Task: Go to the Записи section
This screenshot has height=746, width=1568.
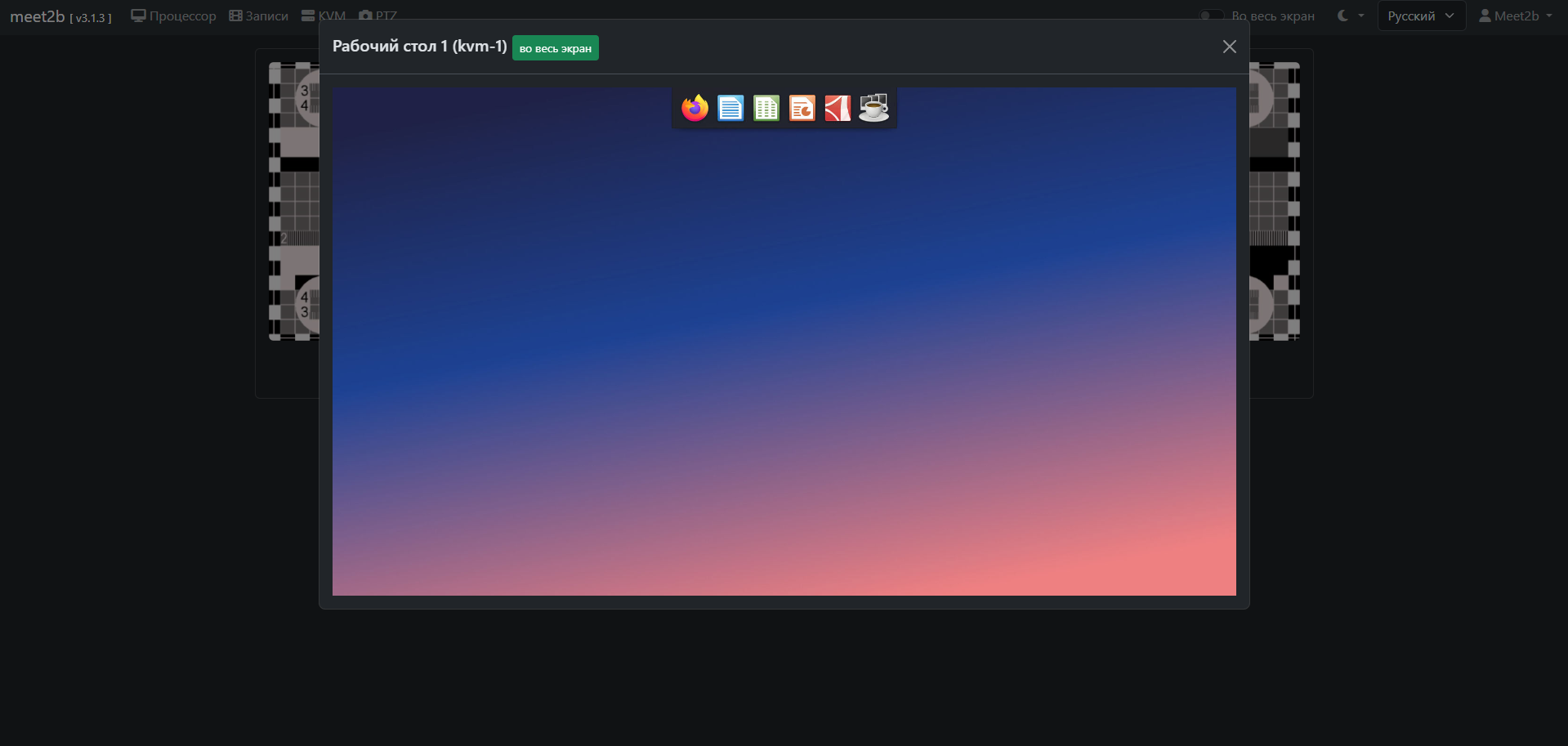Action: pyautogui.click(x=258, y=16)
